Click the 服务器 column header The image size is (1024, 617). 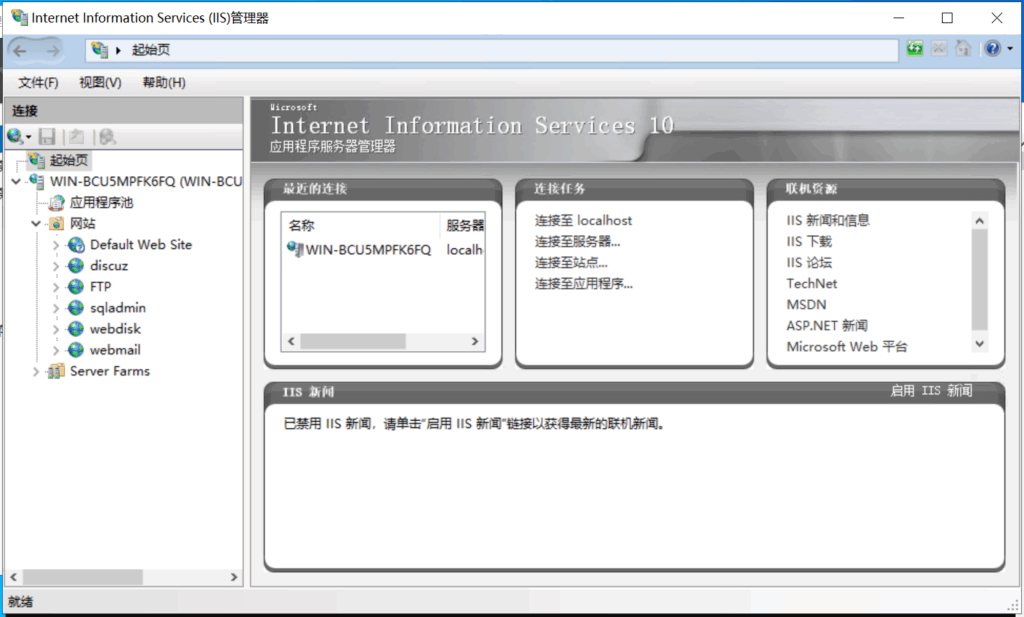click(x=463, y=225)
